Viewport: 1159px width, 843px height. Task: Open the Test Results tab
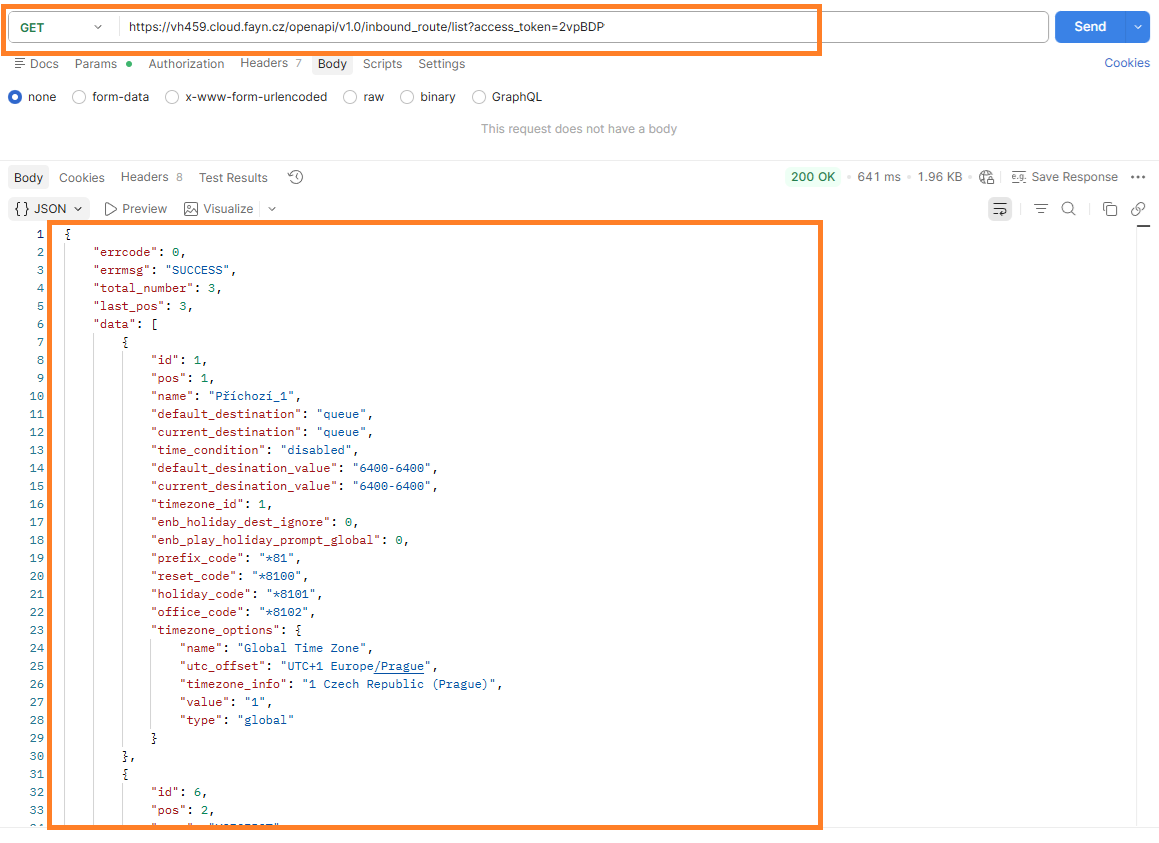pyautogui.click(x=233, y=177)
